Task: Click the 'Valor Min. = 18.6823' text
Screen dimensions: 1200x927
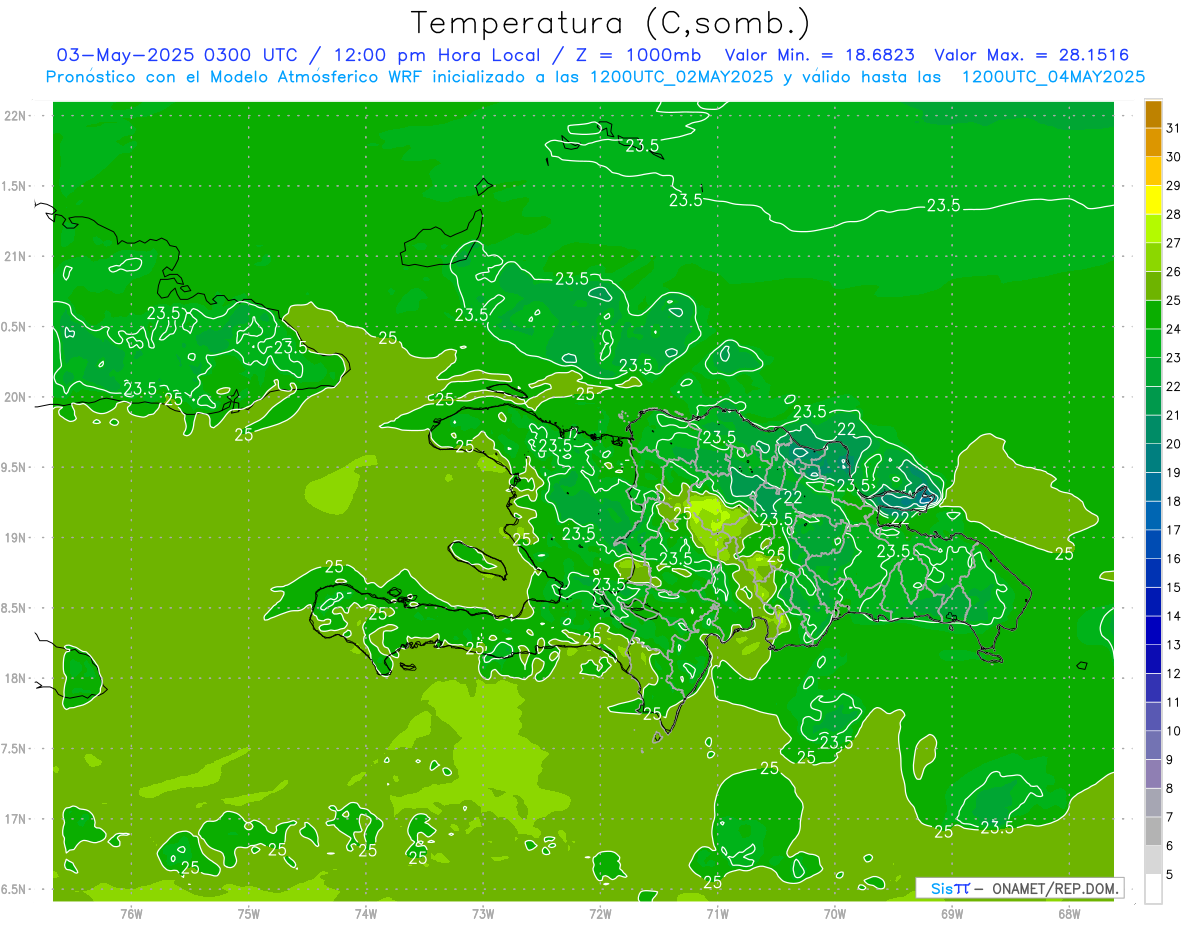Action: pyautogui.click(x=822, y=54)
